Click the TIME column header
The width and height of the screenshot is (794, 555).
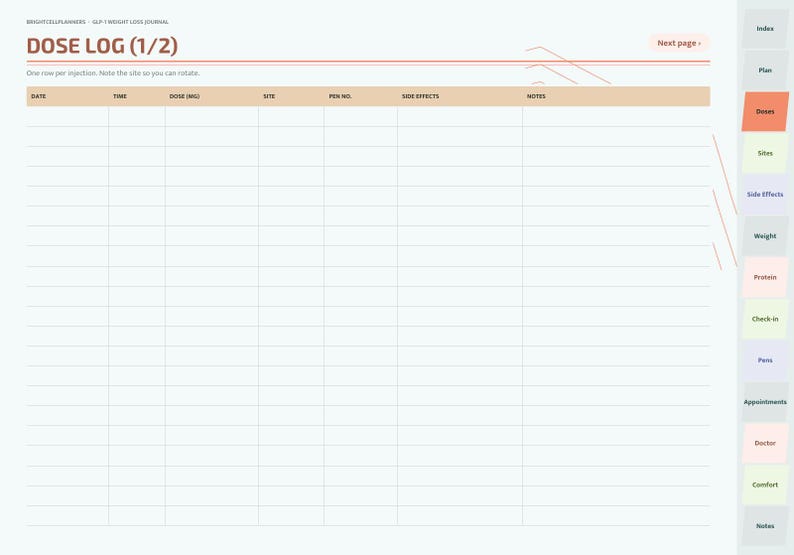[x=137, y=96]
